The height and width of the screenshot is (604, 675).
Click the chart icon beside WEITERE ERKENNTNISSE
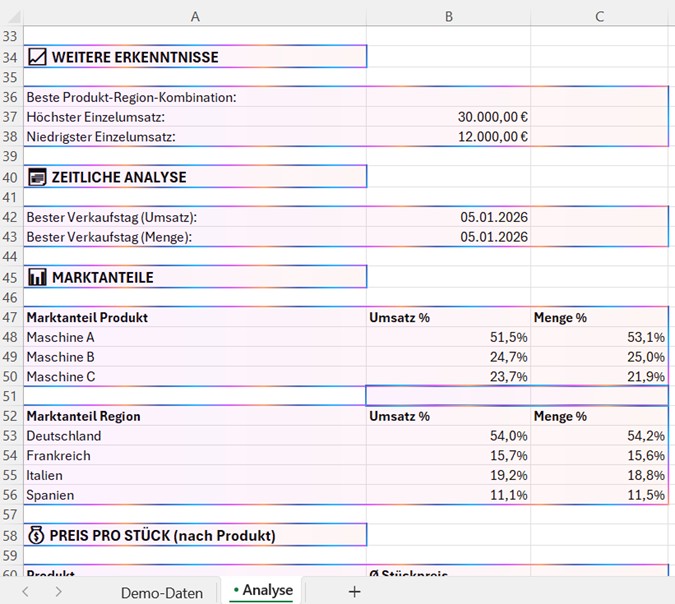tap(37, 57)
